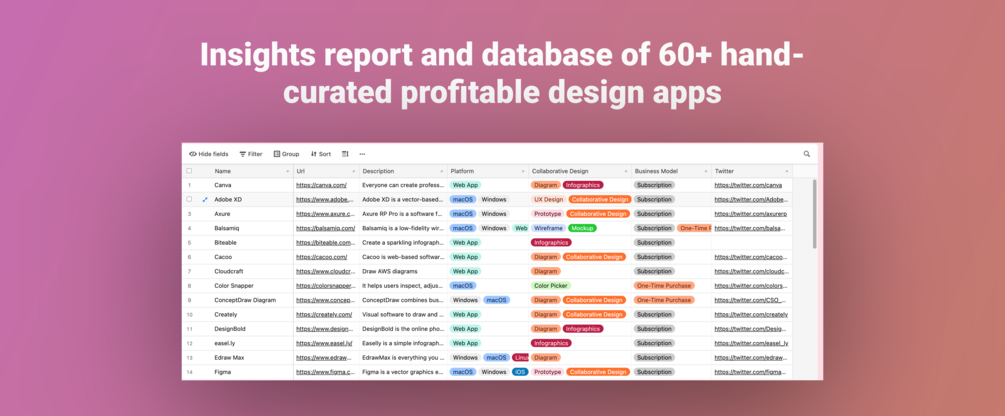Viewport: 1005px width, 416px height.
Task: Check the Adobe XD row checkbox
Action: click(189, 199)
